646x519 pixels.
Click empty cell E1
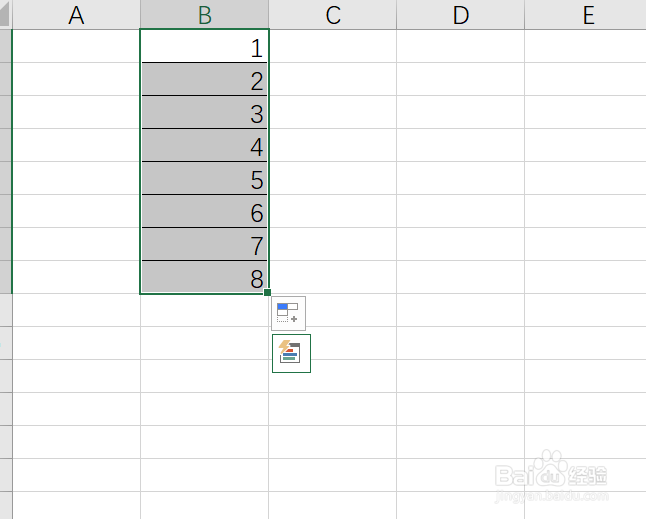pyautogui.click(x=587, y=47)
